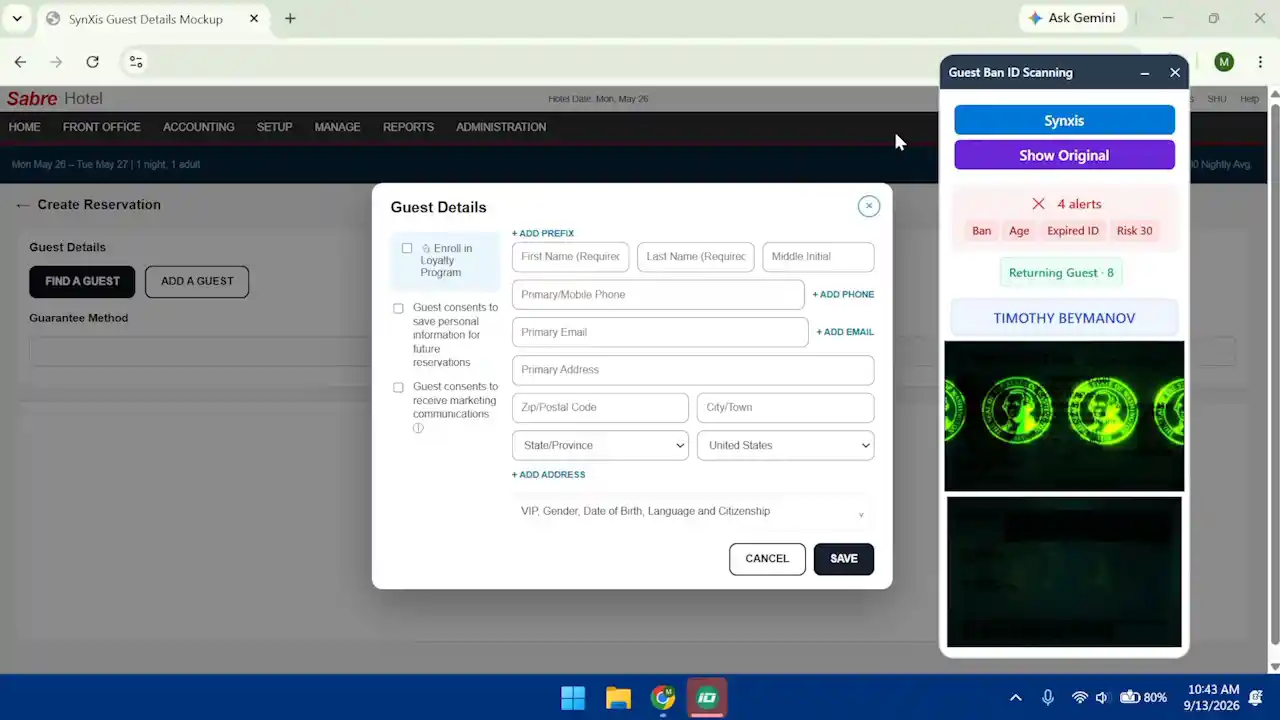Image resolution: width=1280 pixels, height=720 pixels.
Task: Open the Chrome tab search dropdown arrow
Action: pos(17,18)
